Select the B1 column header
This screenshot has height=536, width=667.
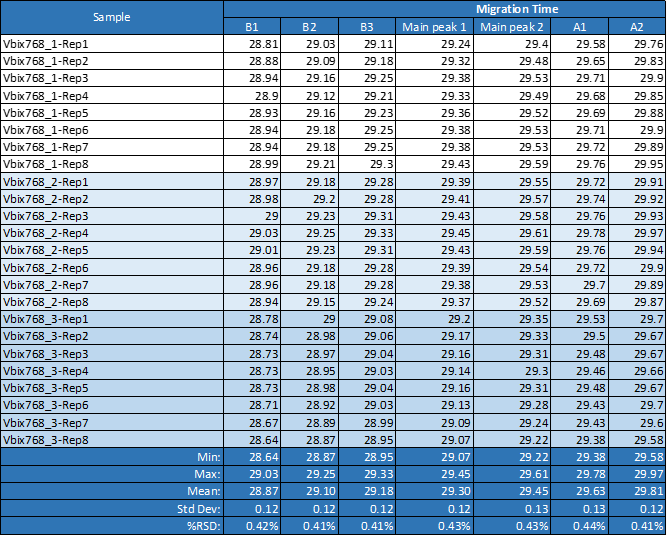click(252, 27)
